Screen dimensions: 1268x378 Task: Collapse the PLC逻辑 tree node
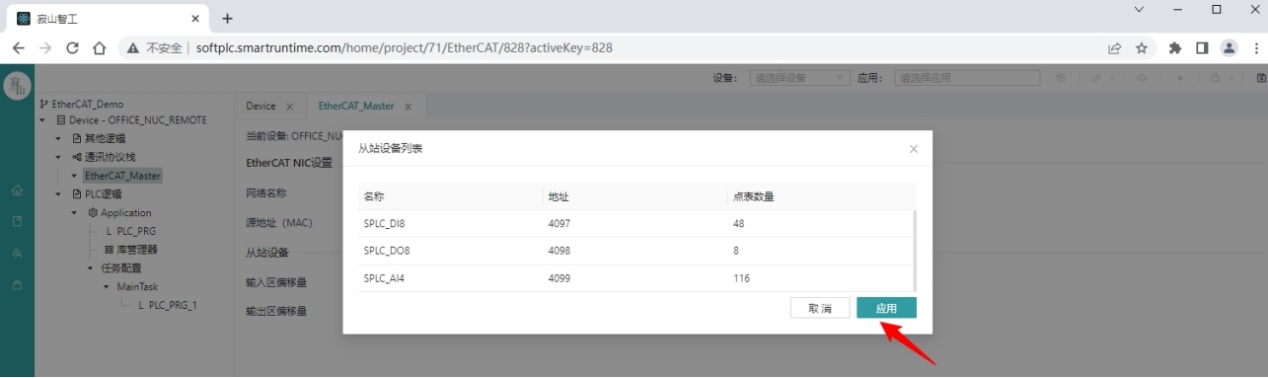(x=58, y=194)
